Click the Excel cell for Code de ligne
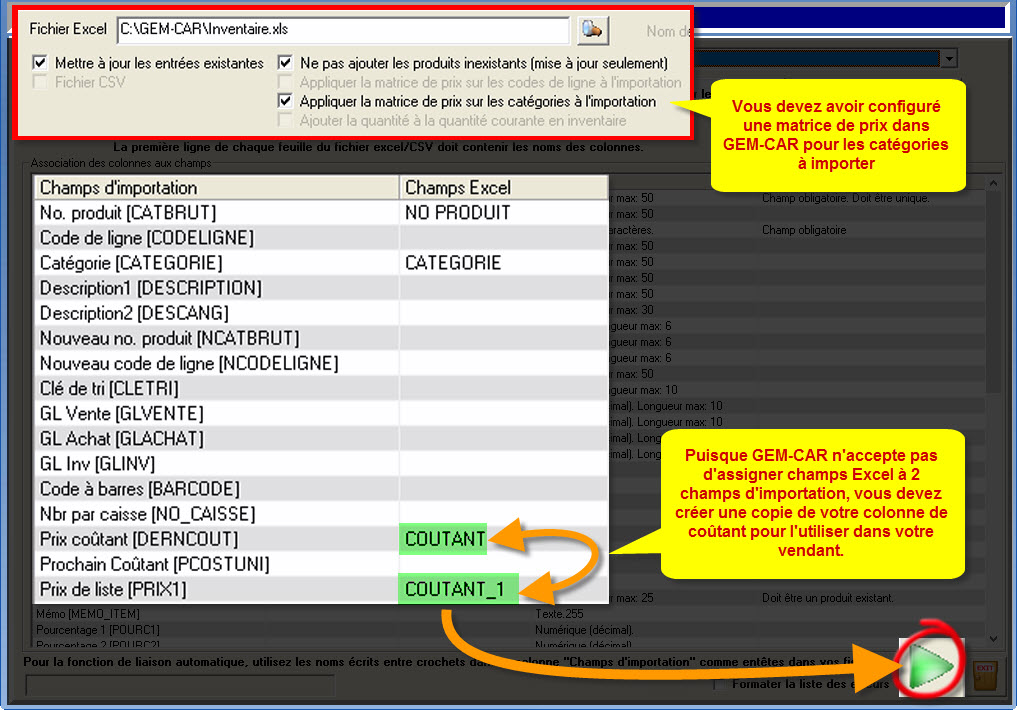This screenshot has height=710, width=1017. coord(504,238)
